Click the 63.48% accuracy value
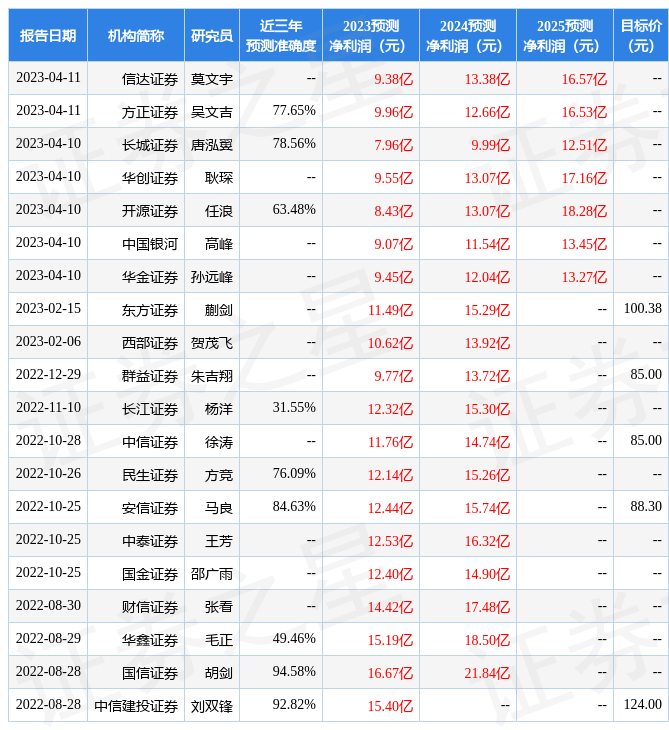This screenshot has height=730, width=669. point(294,210)
